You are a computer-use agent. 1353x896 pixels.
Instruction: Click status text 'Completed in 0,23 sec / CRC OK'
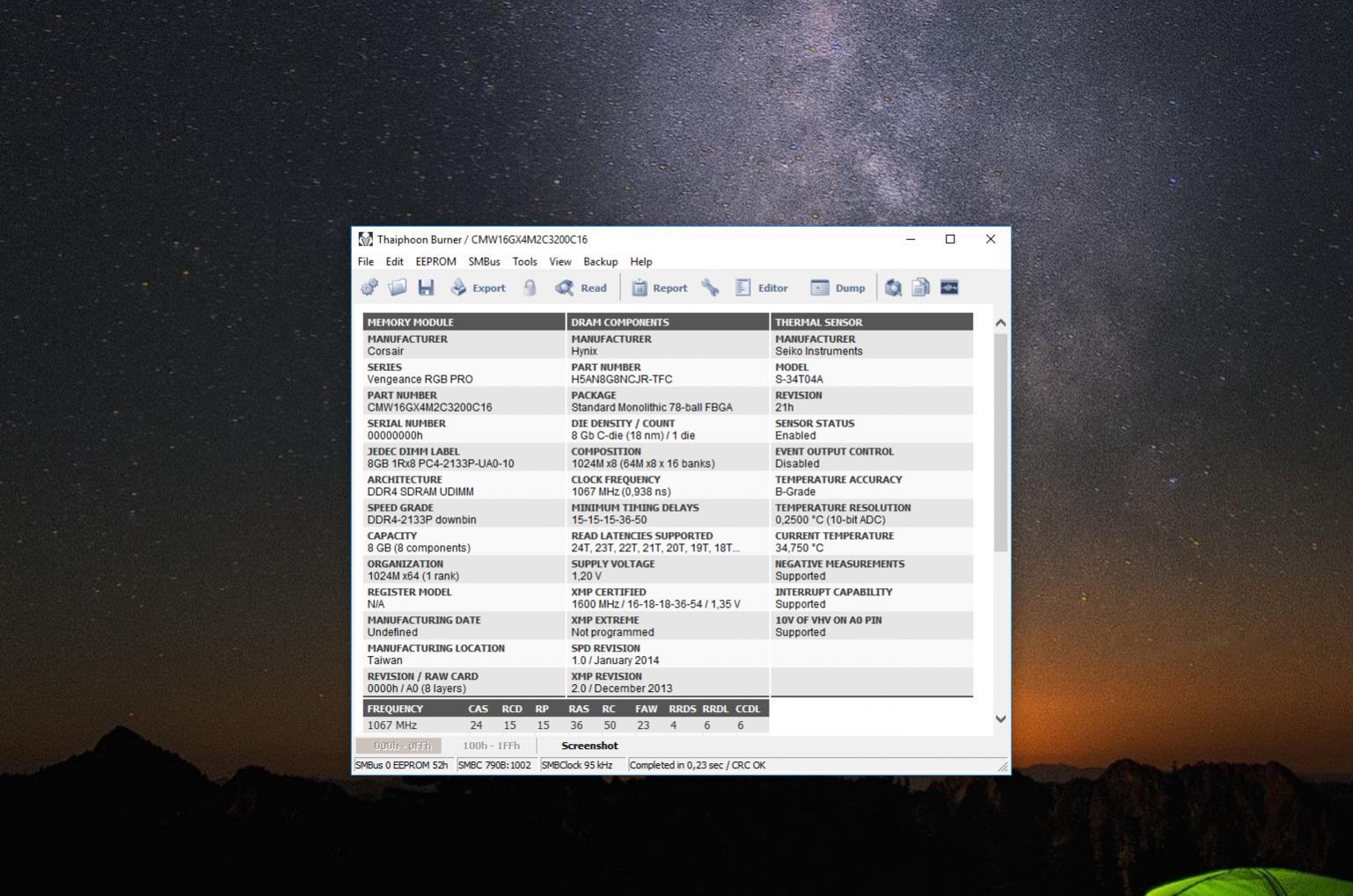click(x=698, y=765)
